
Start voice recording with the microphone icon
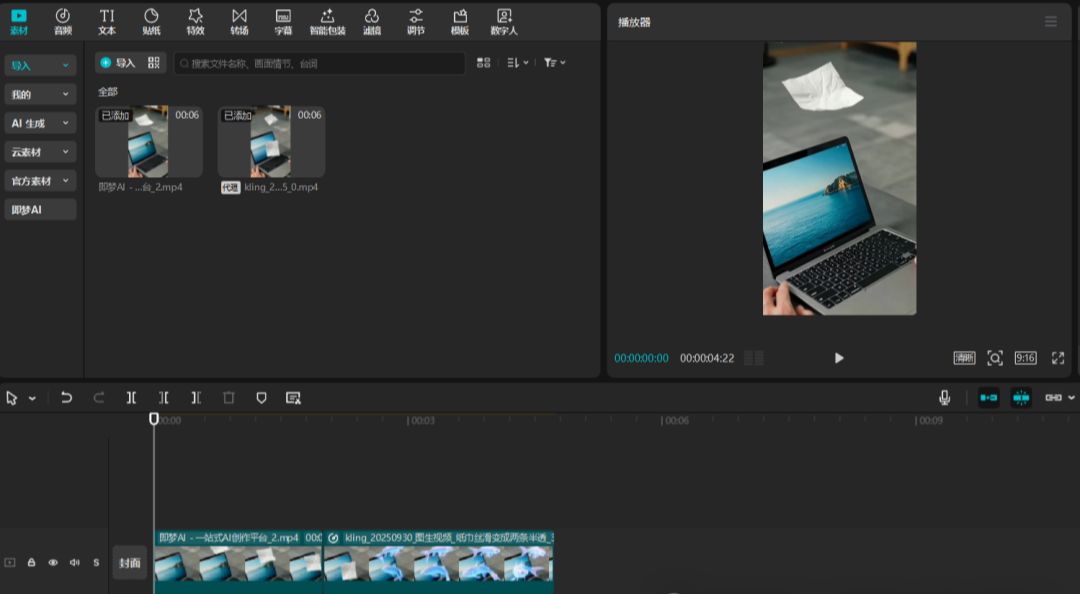[944, 398]
